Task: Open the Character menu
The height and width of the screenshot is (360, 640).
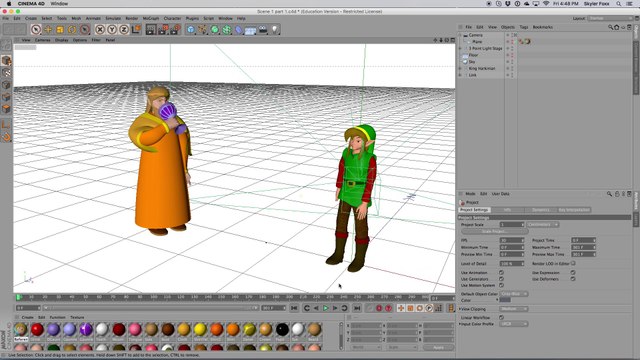Action: pos(172,18)
